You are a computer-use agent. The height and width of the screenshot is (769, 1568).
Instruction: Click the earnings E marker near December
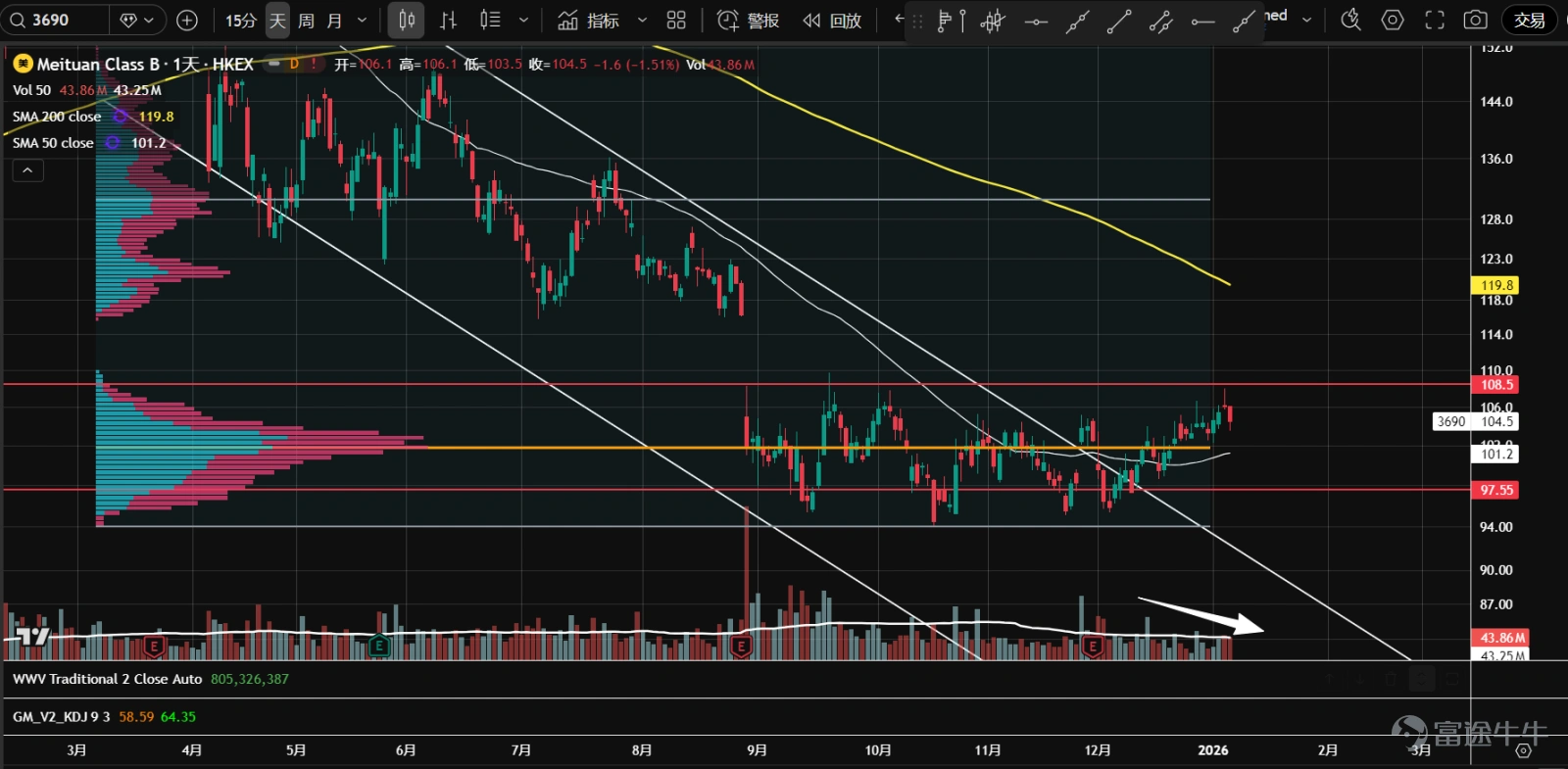pos(1092,647)
